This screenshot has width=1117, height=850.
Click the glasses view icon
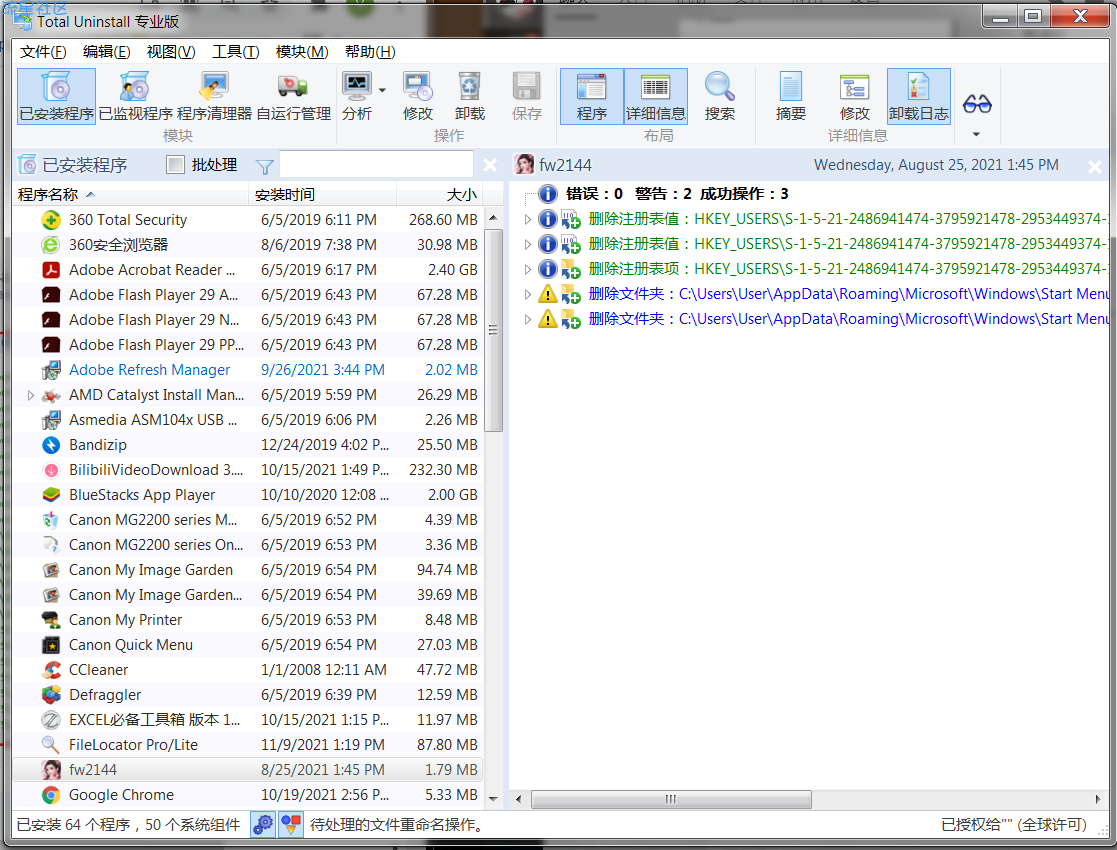click(x=977, y=104)
